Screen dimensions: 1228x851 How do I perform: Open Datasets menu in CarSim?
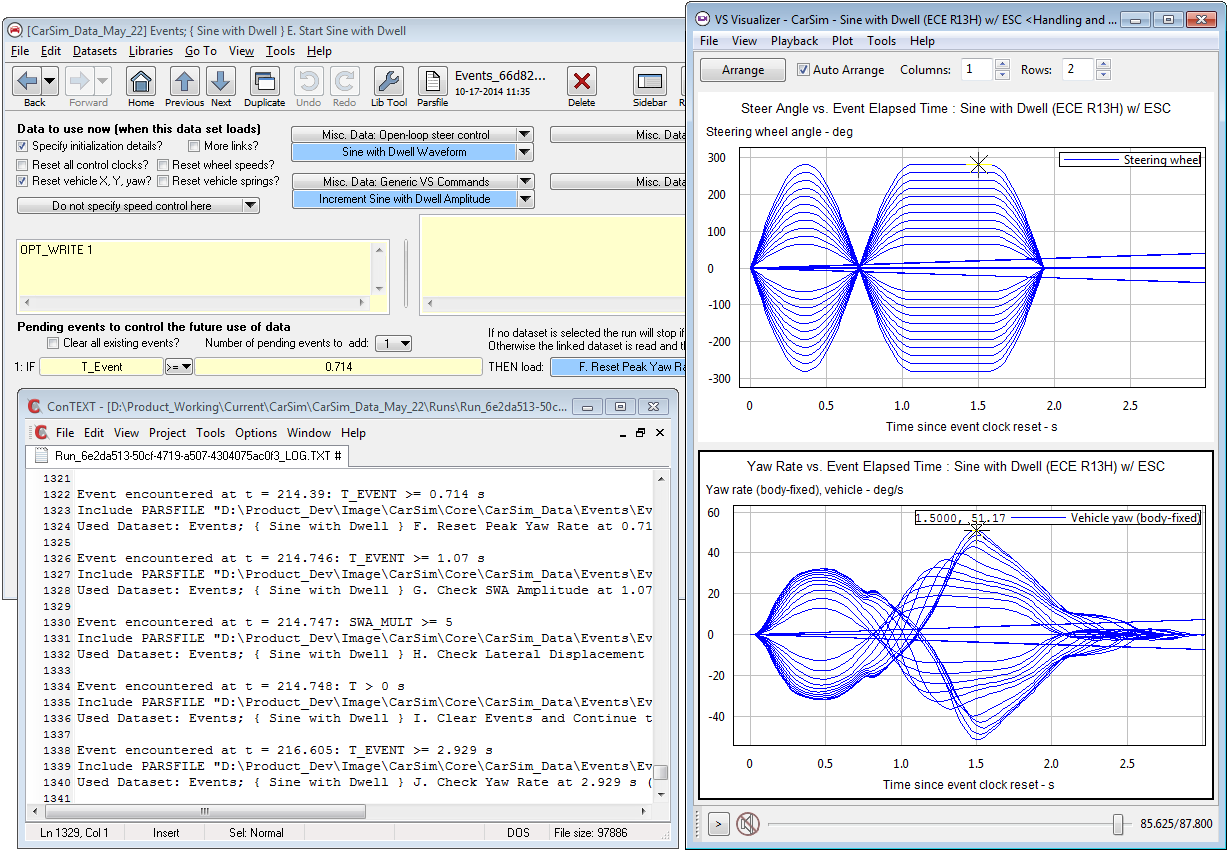(95, 51)
